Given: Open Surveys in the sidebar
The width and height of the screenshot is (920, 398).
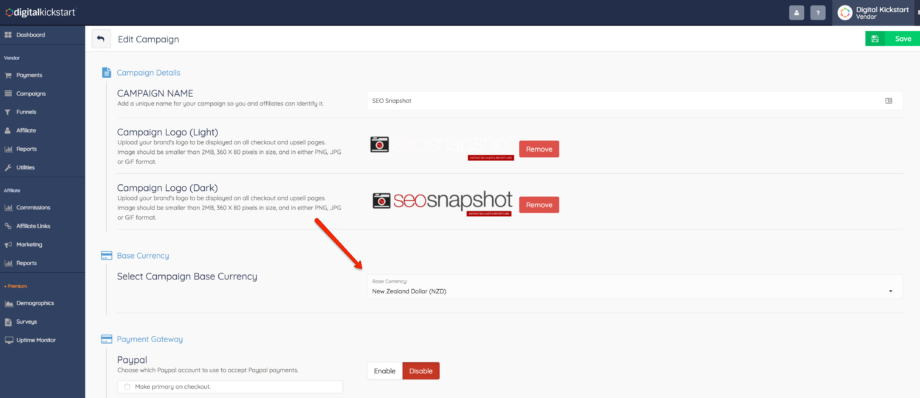Looking at the screenshot, I should tap(26, 322).
